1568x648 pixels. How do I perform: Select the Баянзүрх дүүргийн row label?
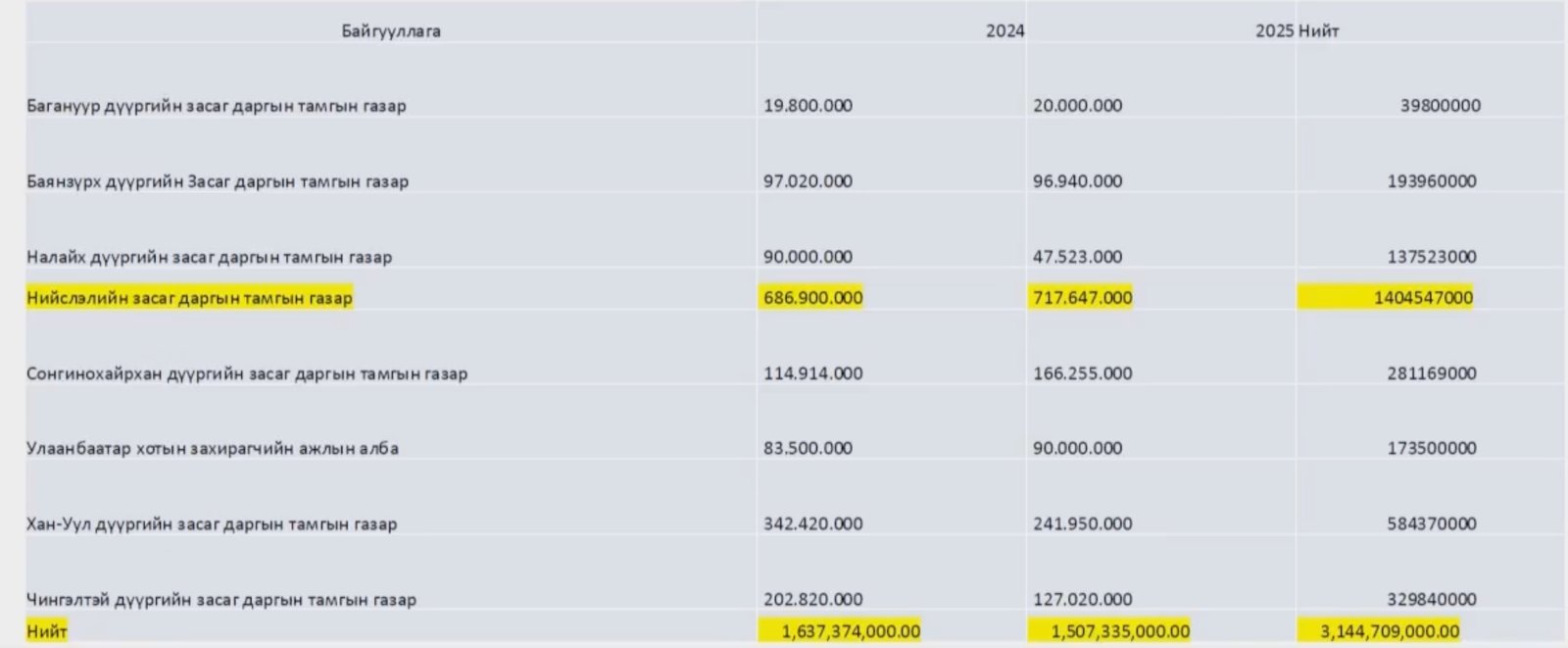click(218, 181)
